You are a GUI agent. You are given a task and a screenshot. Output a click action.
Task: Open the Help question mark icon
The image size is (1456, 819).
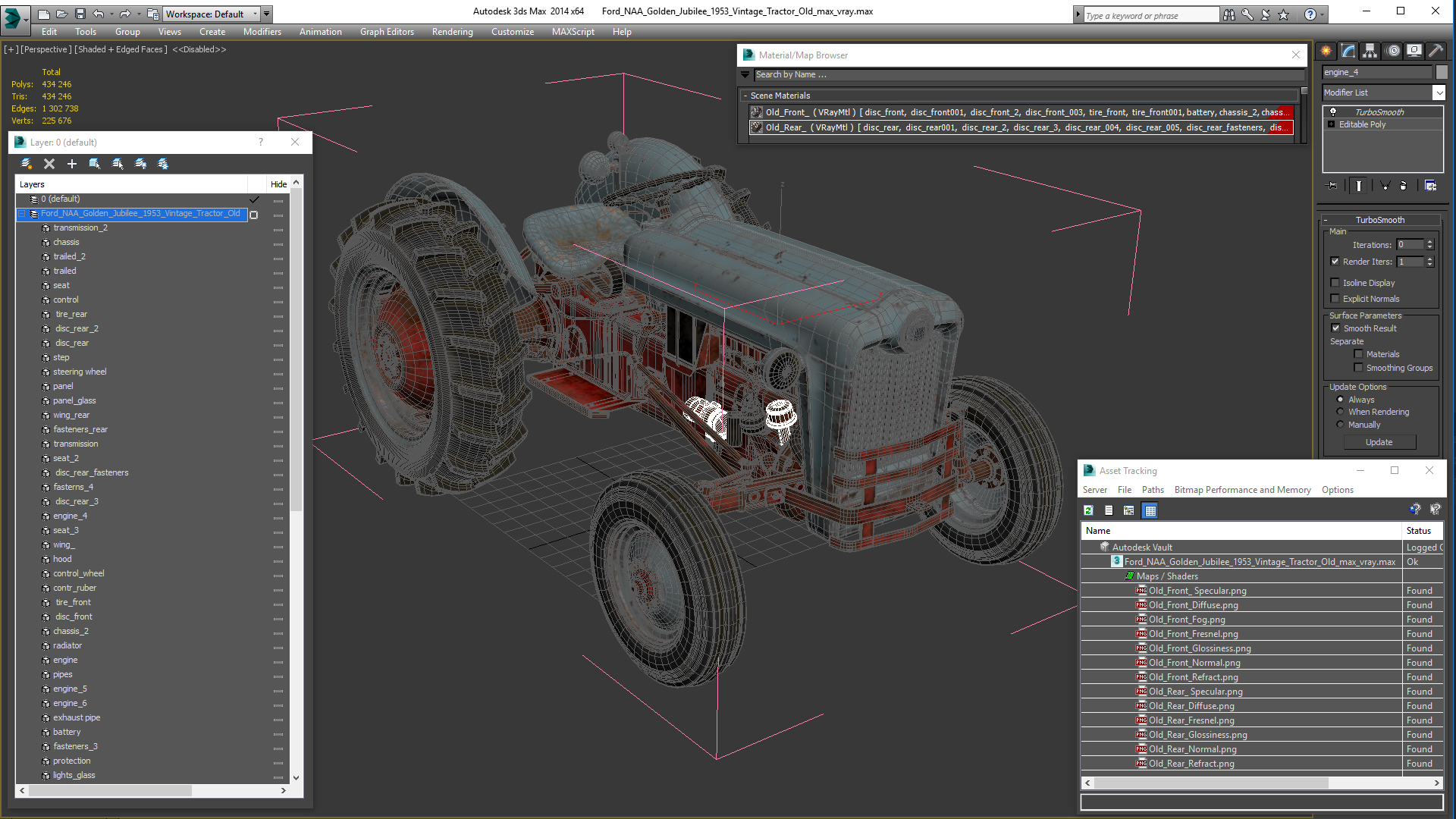1310,14
